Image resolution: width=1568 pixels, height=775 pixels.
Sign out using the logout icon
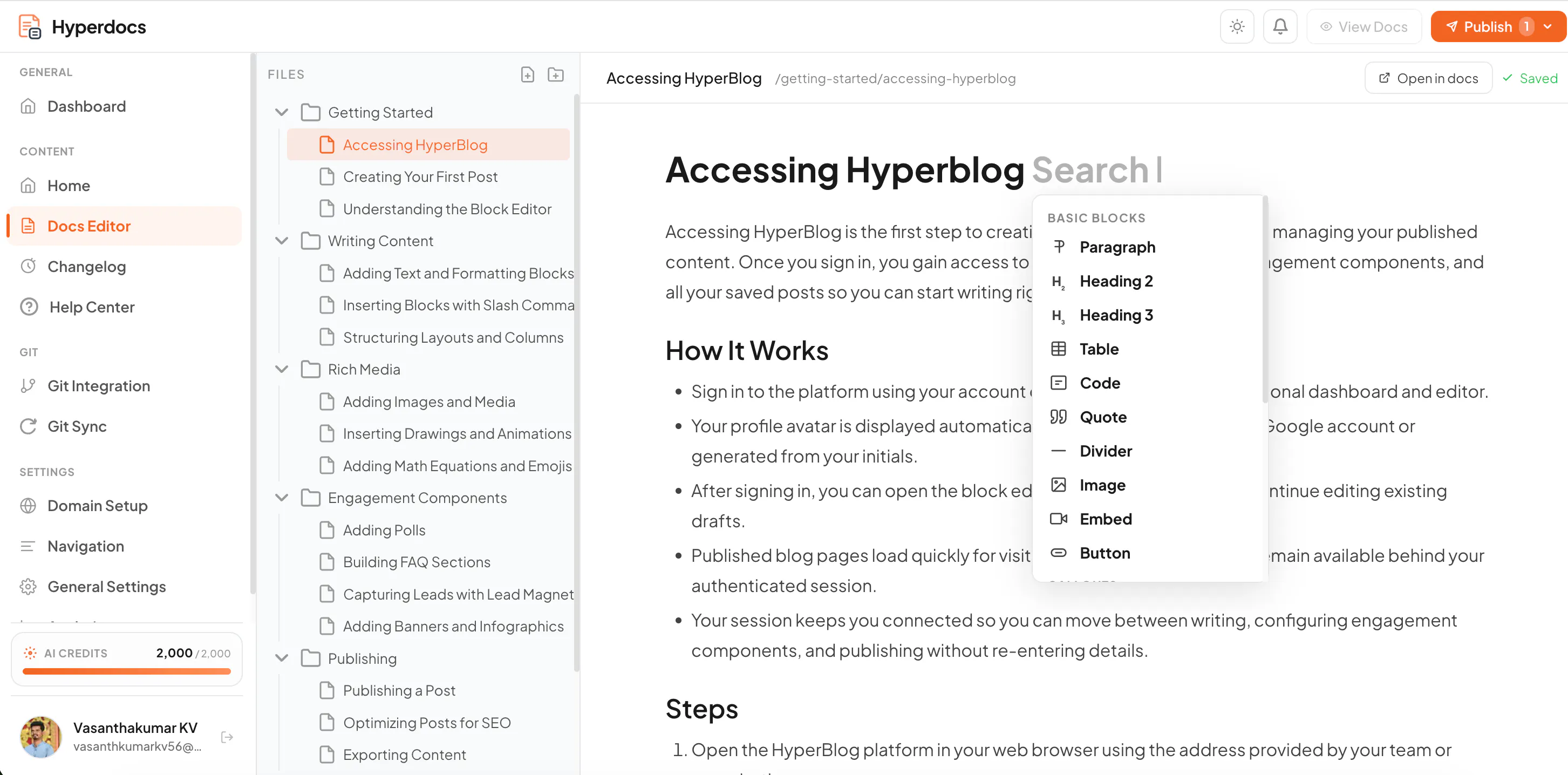(227, 737)
